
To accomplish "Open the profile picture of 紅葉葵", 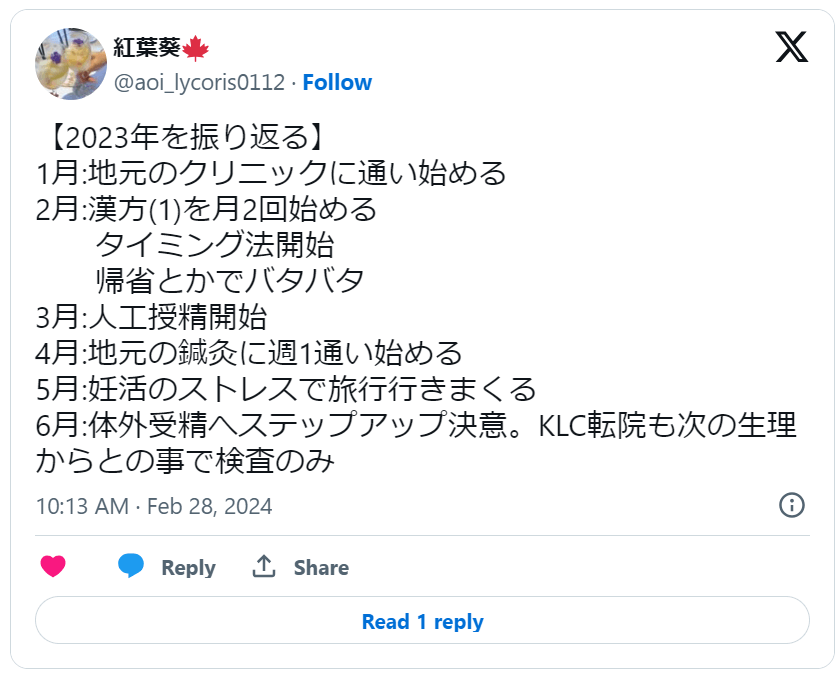I will click(x=71, y=64).
